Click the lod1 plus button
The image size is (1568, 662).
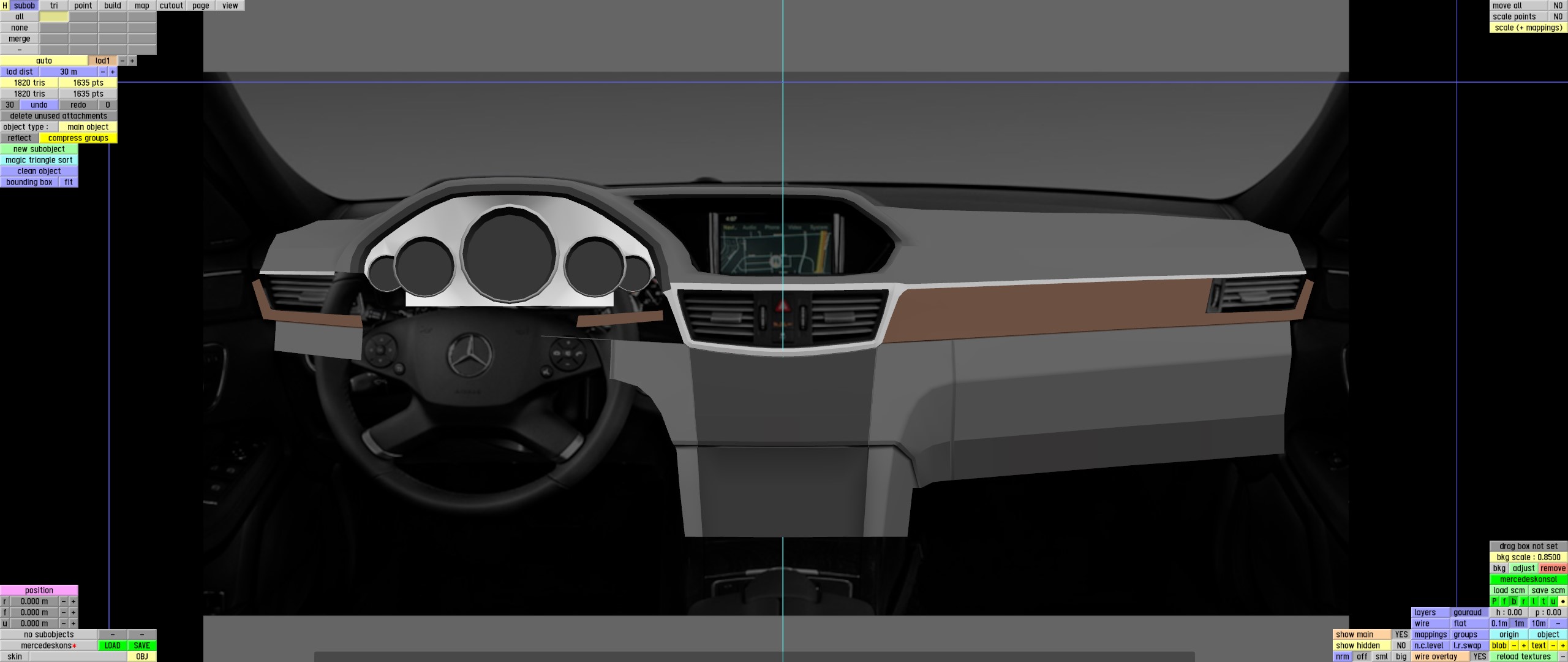(x=132, y=61)
